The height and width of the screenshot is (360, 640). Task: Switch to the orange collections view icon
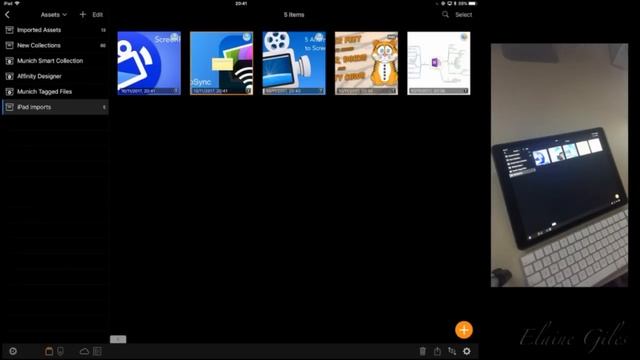(49, 351)
